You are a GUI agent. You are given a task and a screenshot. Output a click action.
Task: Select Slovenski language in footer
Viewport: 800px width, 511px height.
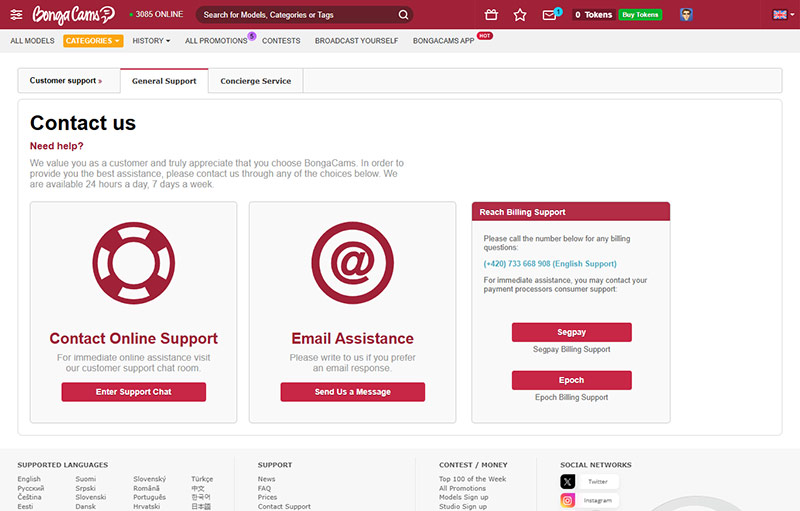(x=91, y=497)
